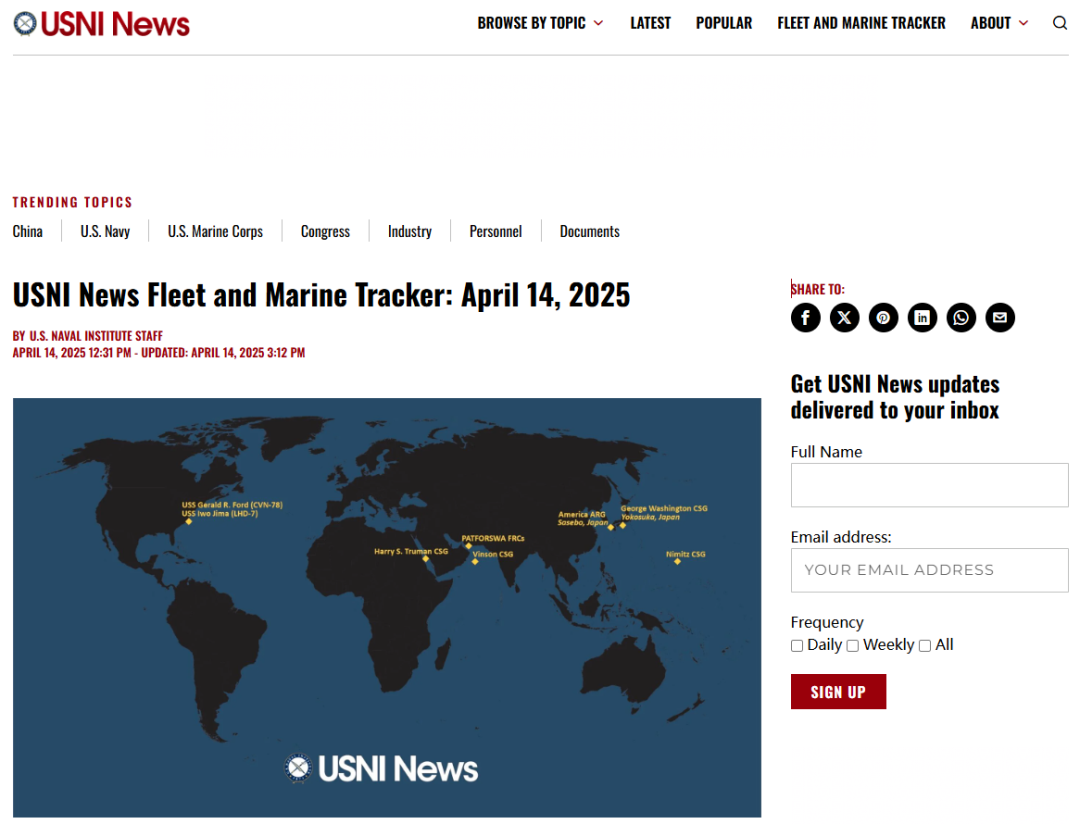Open the Congress trending topic

[325, 231]
